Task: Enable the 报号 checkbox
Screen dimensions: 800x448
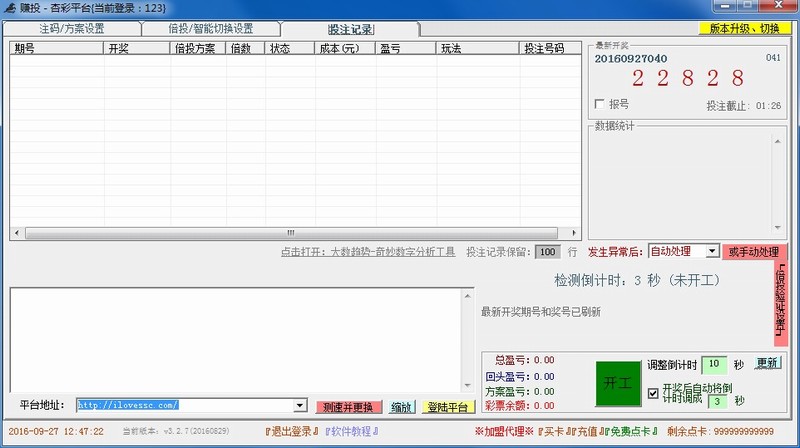Action: point(600,104)
